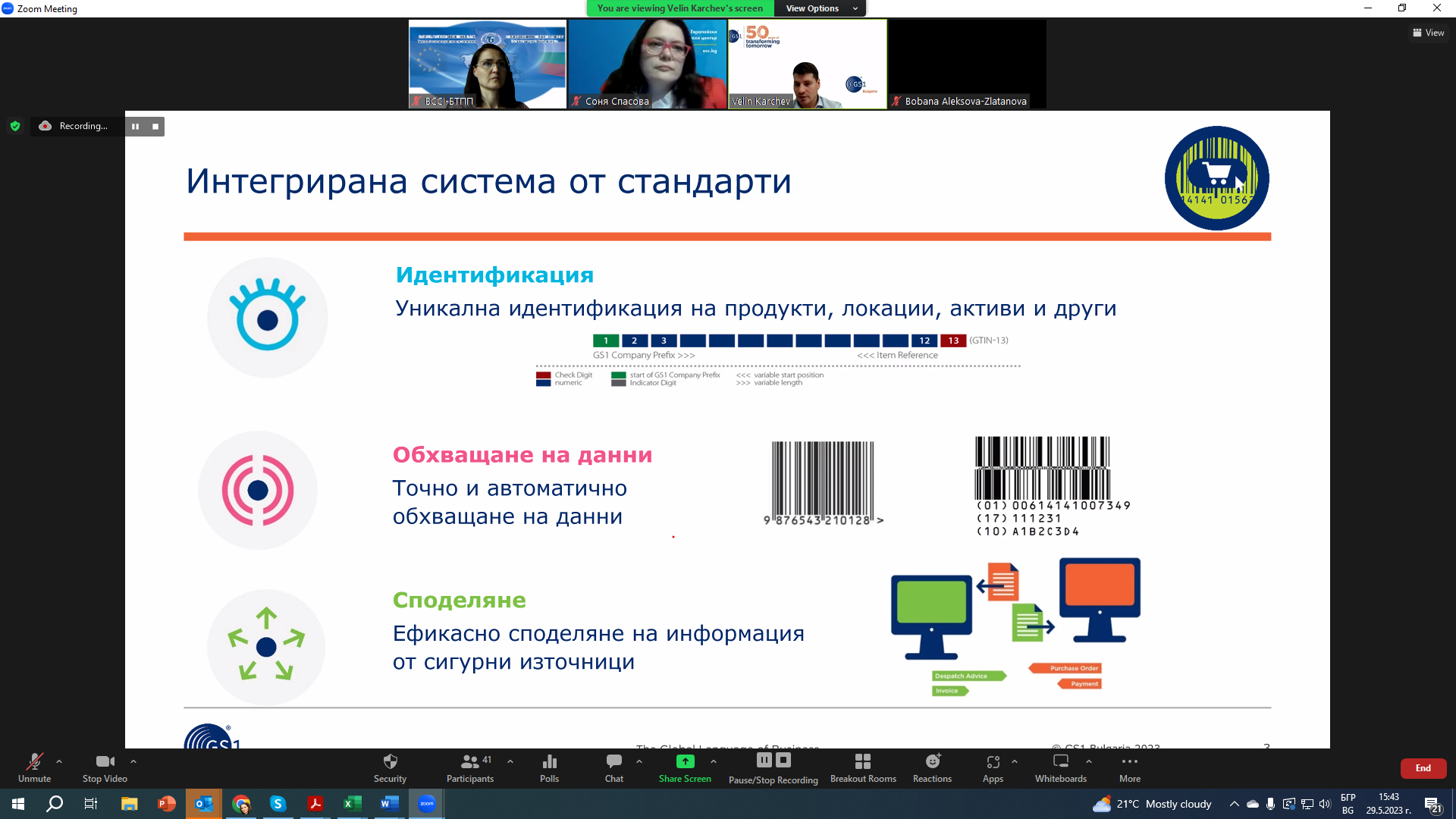Open Windows Start menu
Image resolution: width=1456 pixels, height=819 pixels.
tap(18, 804)
